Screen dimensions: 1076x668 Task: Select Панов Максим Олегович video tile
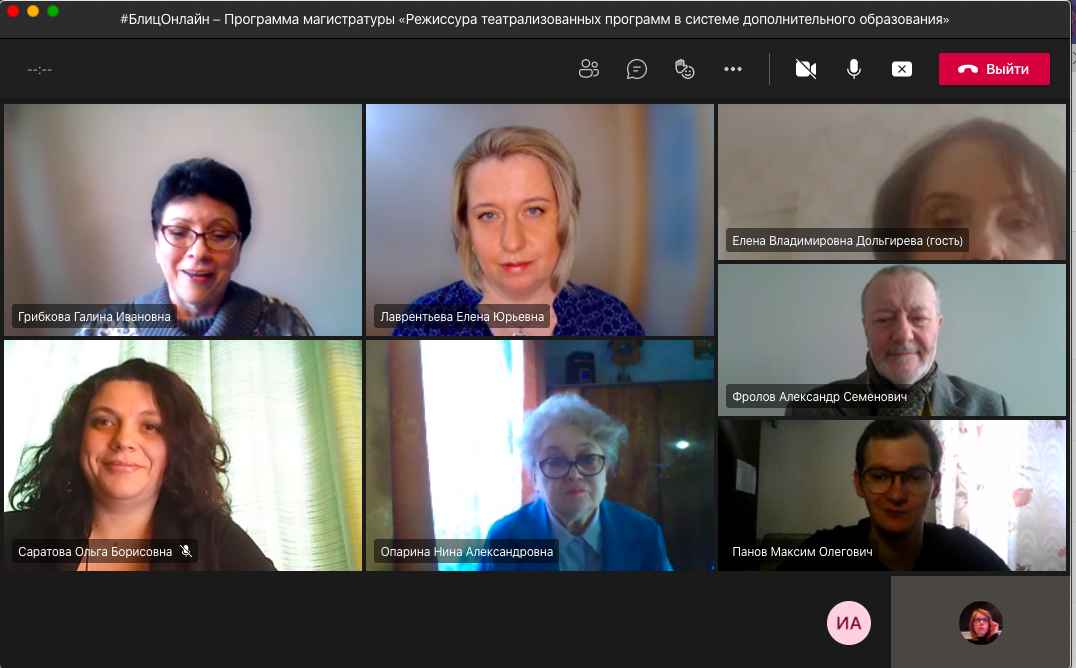pos(892,494)
